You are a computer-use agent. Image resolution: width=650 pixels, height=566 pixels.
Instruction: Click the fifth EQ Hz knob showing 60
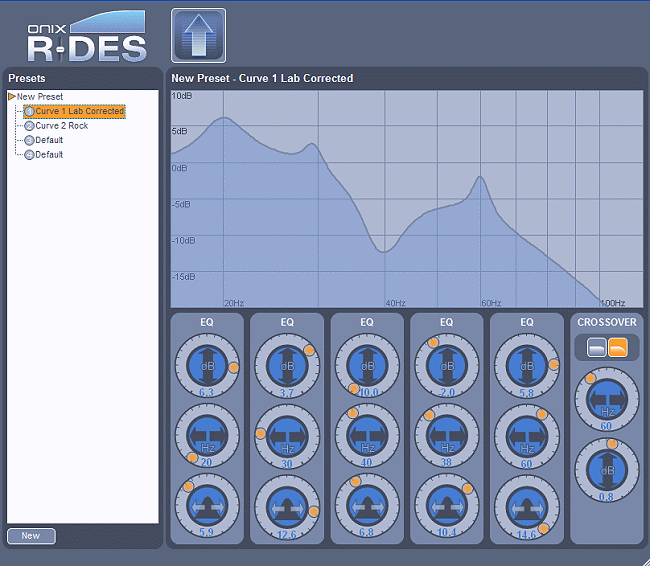527,436
